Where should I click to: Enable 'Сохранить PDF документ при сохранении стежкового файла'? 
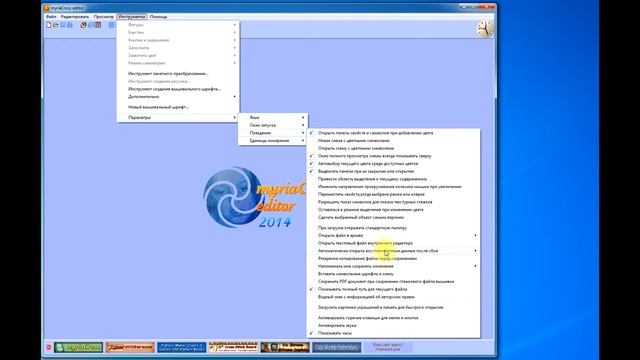393,282
